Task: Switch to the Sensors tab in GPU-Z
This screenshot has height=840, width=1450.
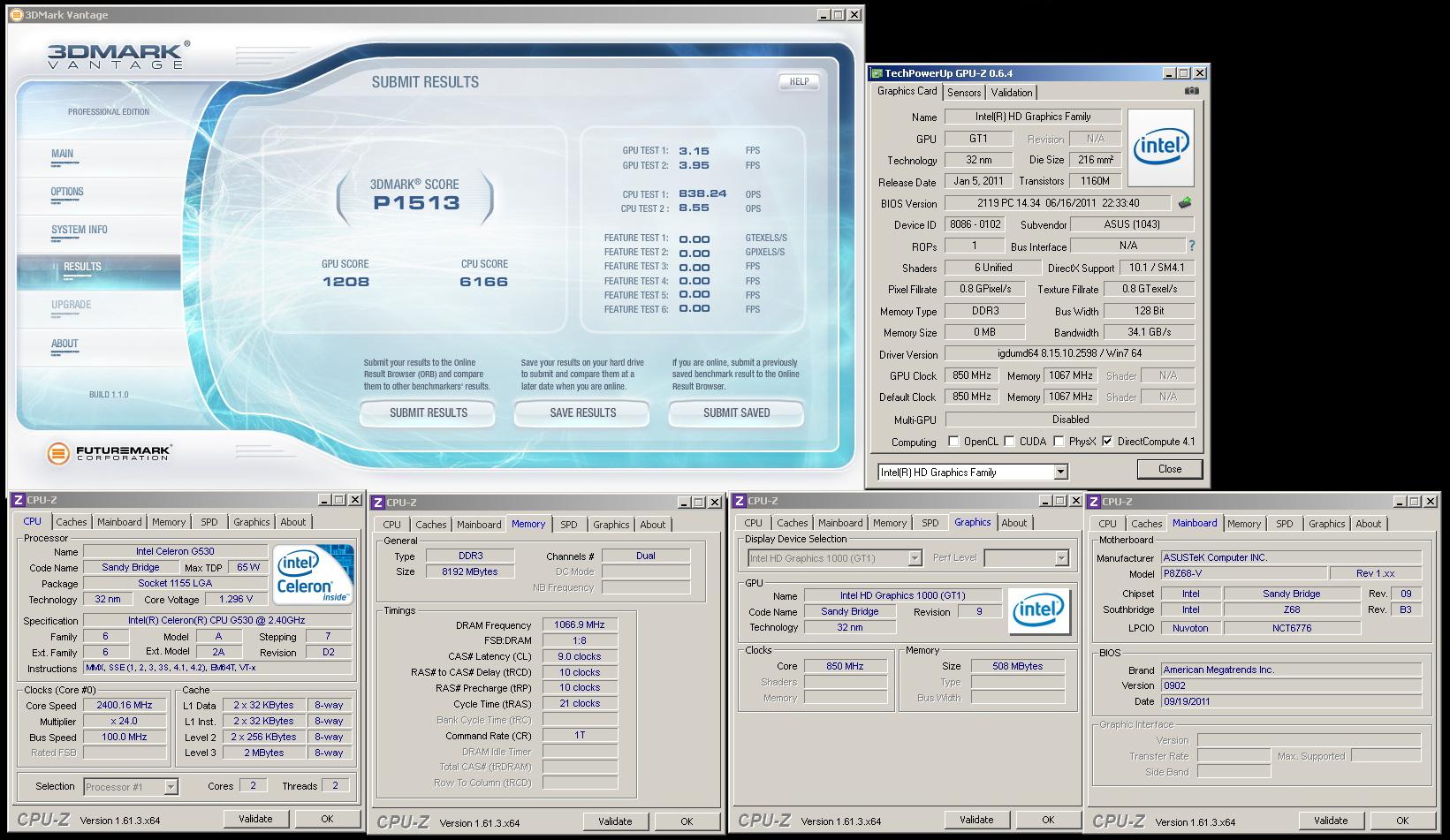Action: (964, 93)
